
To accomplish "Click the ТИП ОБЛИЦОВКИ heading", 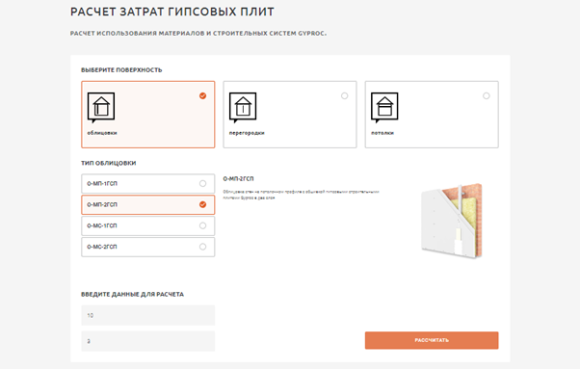I will [109, 163].
